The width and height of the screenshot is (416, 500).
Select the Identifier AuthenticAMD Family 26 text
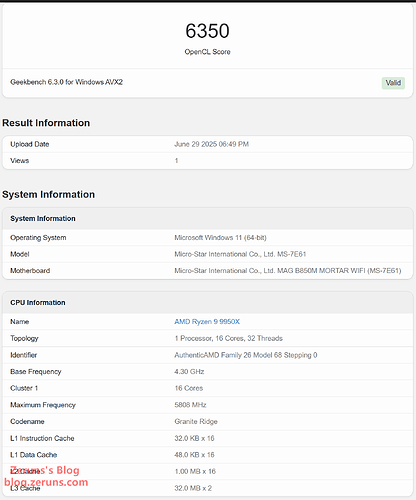pos(246,355)
